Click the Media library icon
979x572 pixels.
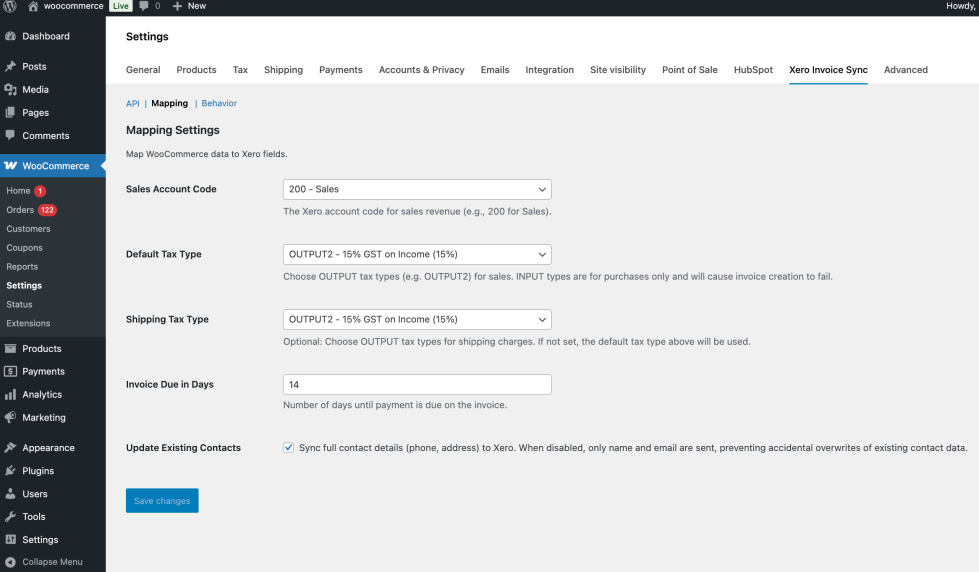tap(11, 89)
